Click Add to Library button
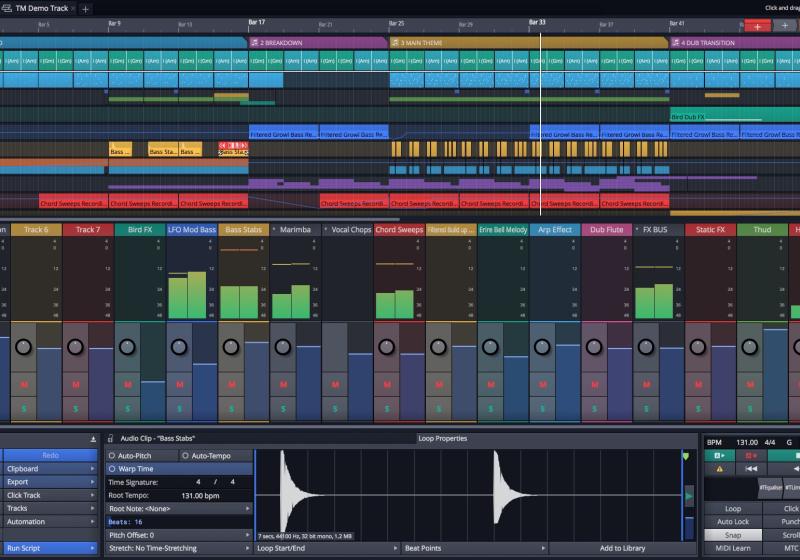The height and width of the screenshot is (560, 800). click(x=622, y=548)
